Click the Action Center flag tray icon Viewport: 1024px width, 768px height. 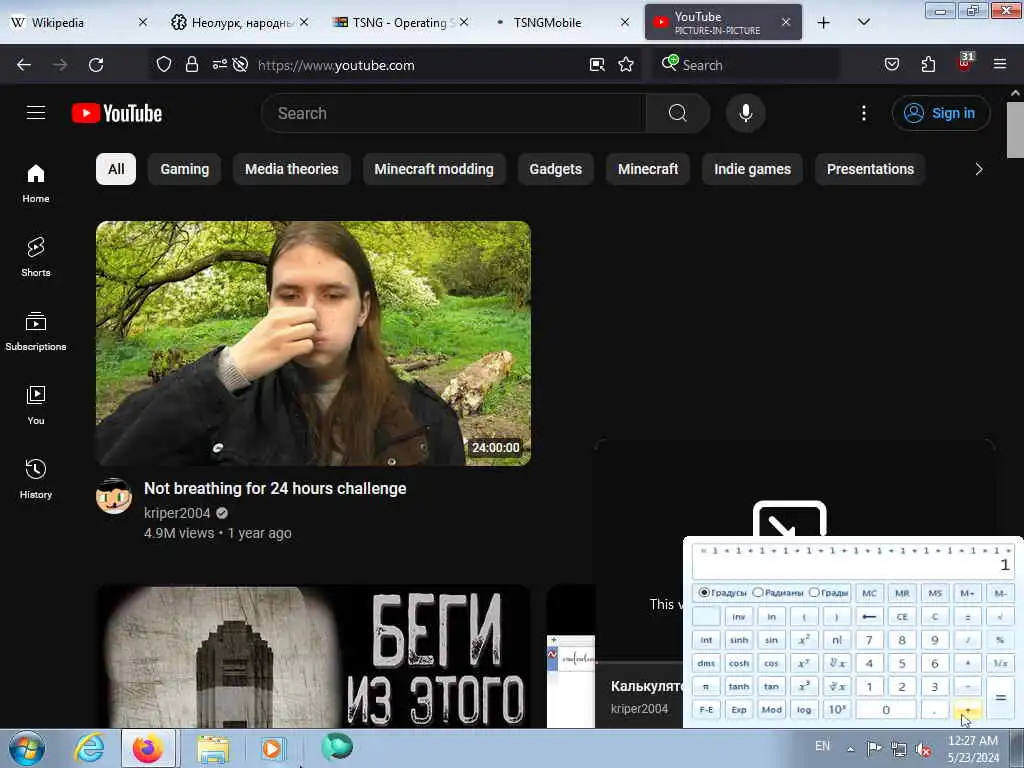pos(874,748)
